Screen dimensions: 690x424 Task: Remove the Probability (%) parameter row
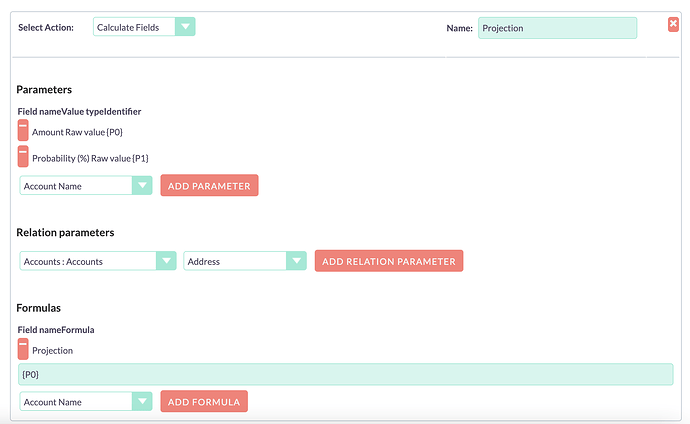point(23,157)
